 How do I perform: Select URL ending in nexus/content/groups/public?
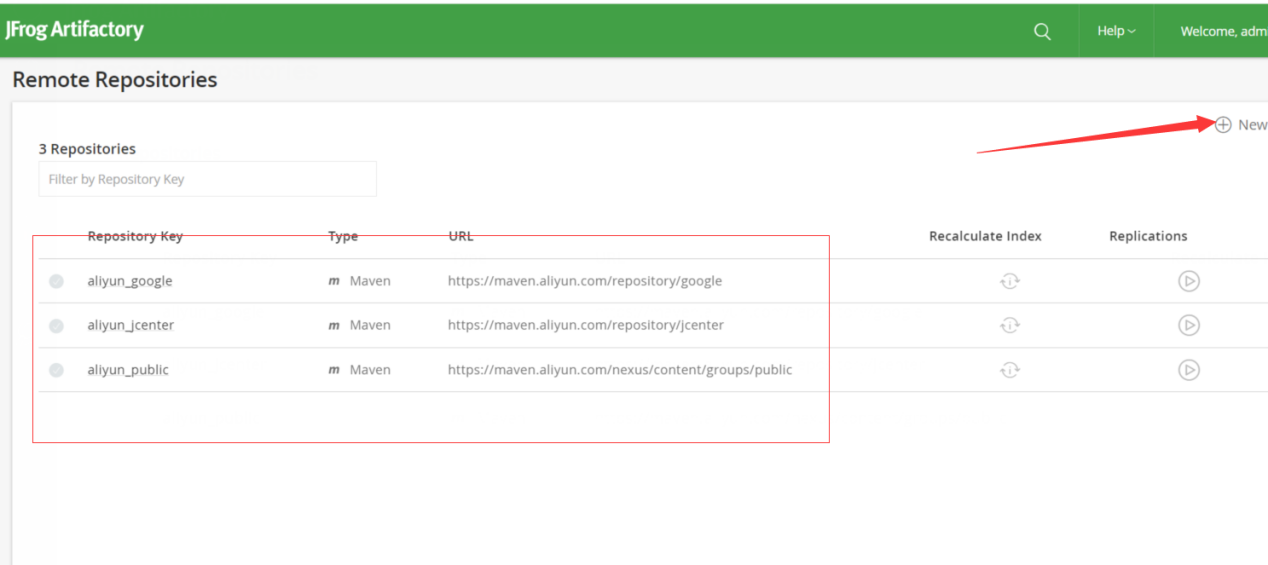620,370
